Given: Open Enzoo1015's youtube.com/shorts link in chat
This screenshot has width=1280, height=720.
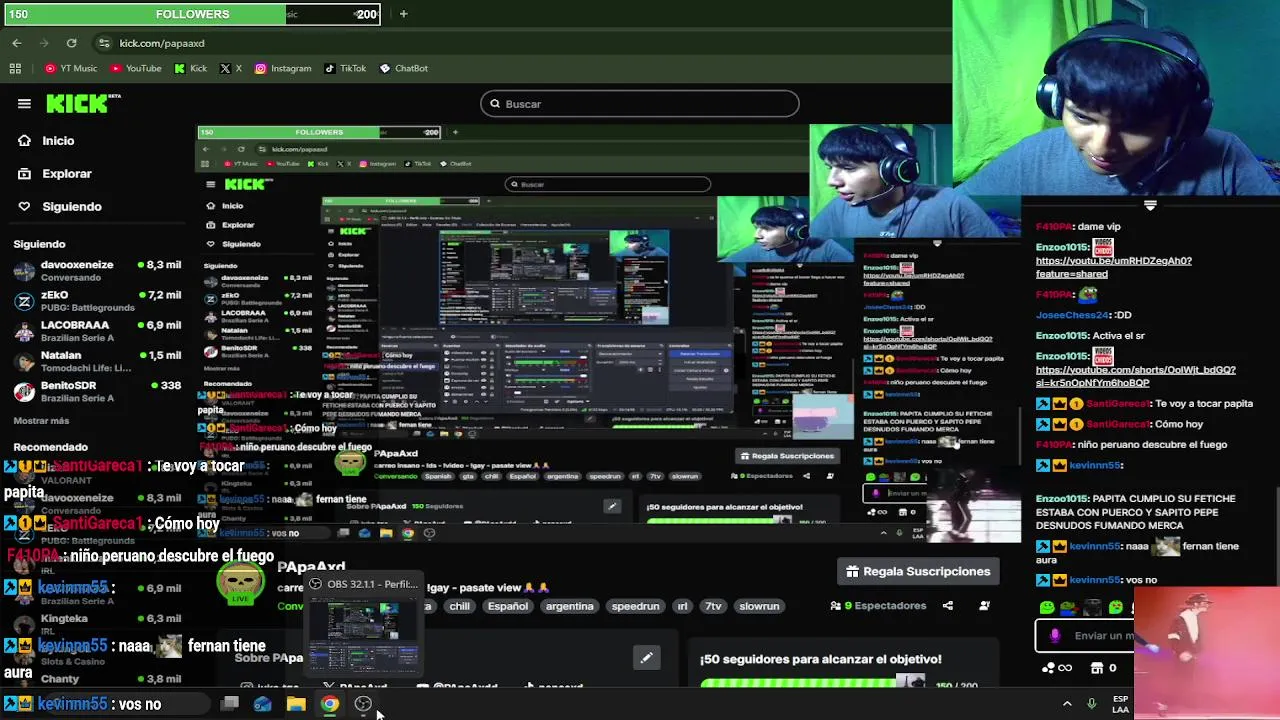Looking at the screenshot, I should 1135,376.
